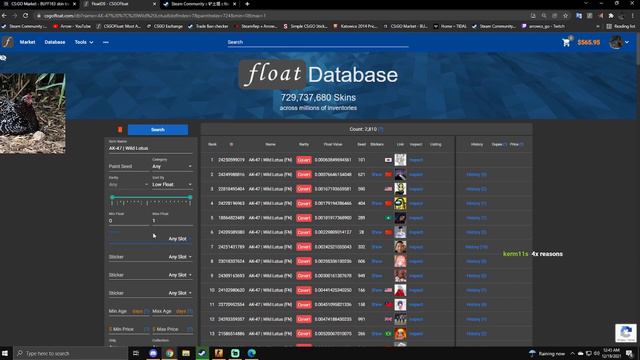Open the Market page

pyautogui.click(x=27, y=42)
